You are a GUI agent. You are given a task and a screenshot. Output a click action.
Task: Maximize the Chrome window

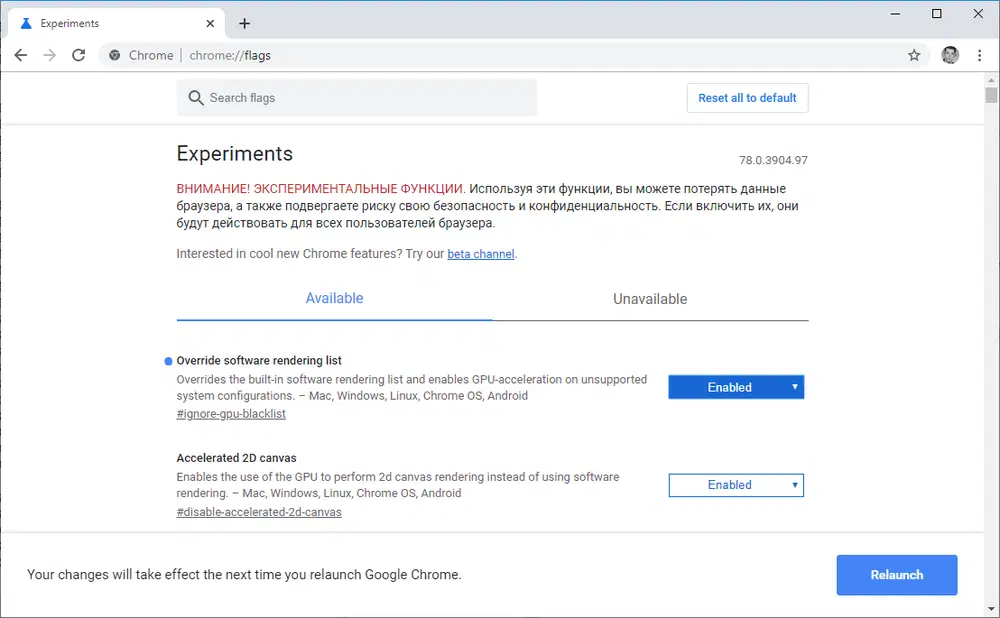coord(936,13)
